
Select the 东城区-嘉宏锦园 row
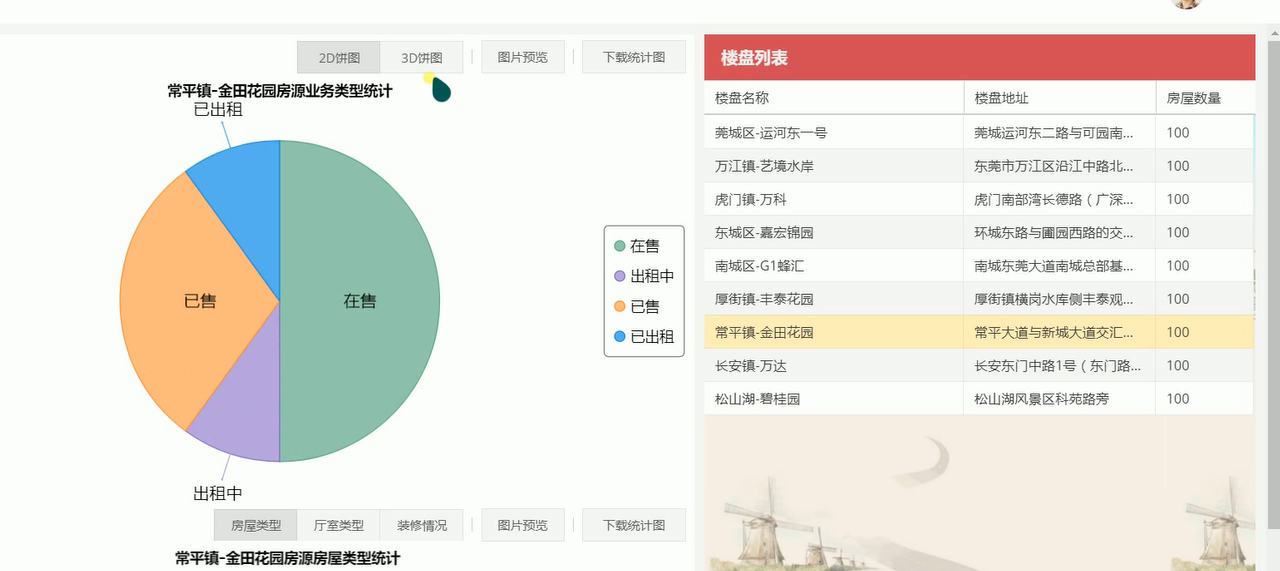979,232
